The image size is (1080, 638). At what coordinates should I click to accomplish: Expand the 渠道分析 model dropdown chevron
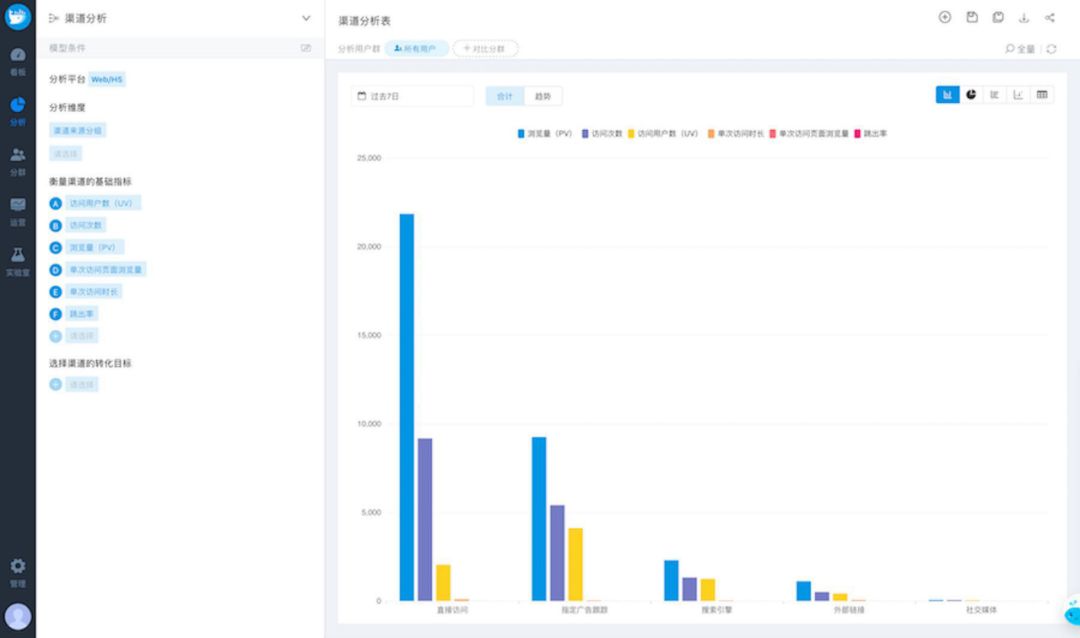(x=306, y=18)
